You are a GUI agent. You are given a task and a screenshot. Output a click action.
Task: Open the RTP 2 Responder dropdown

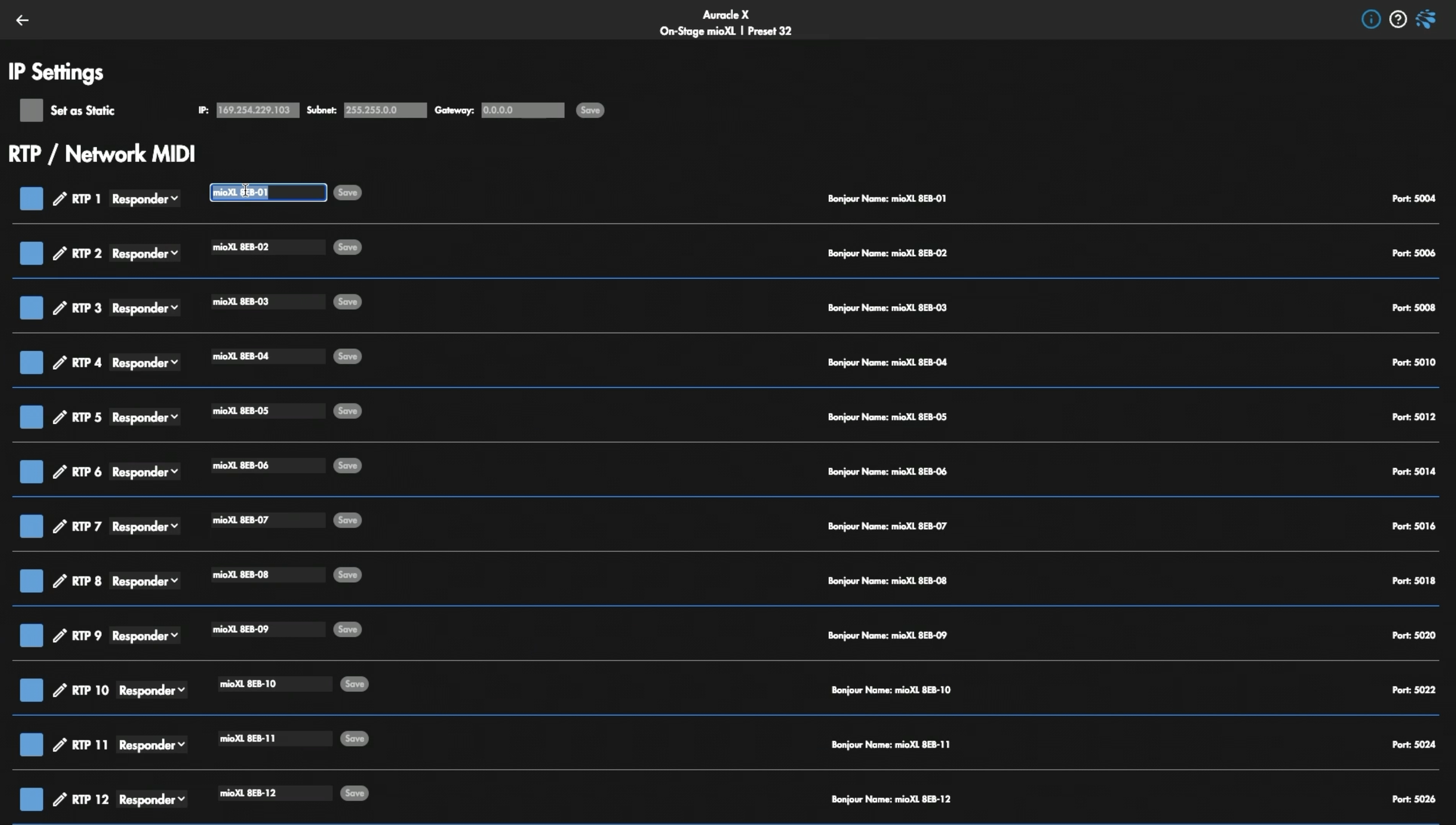[x=144, y=254]
